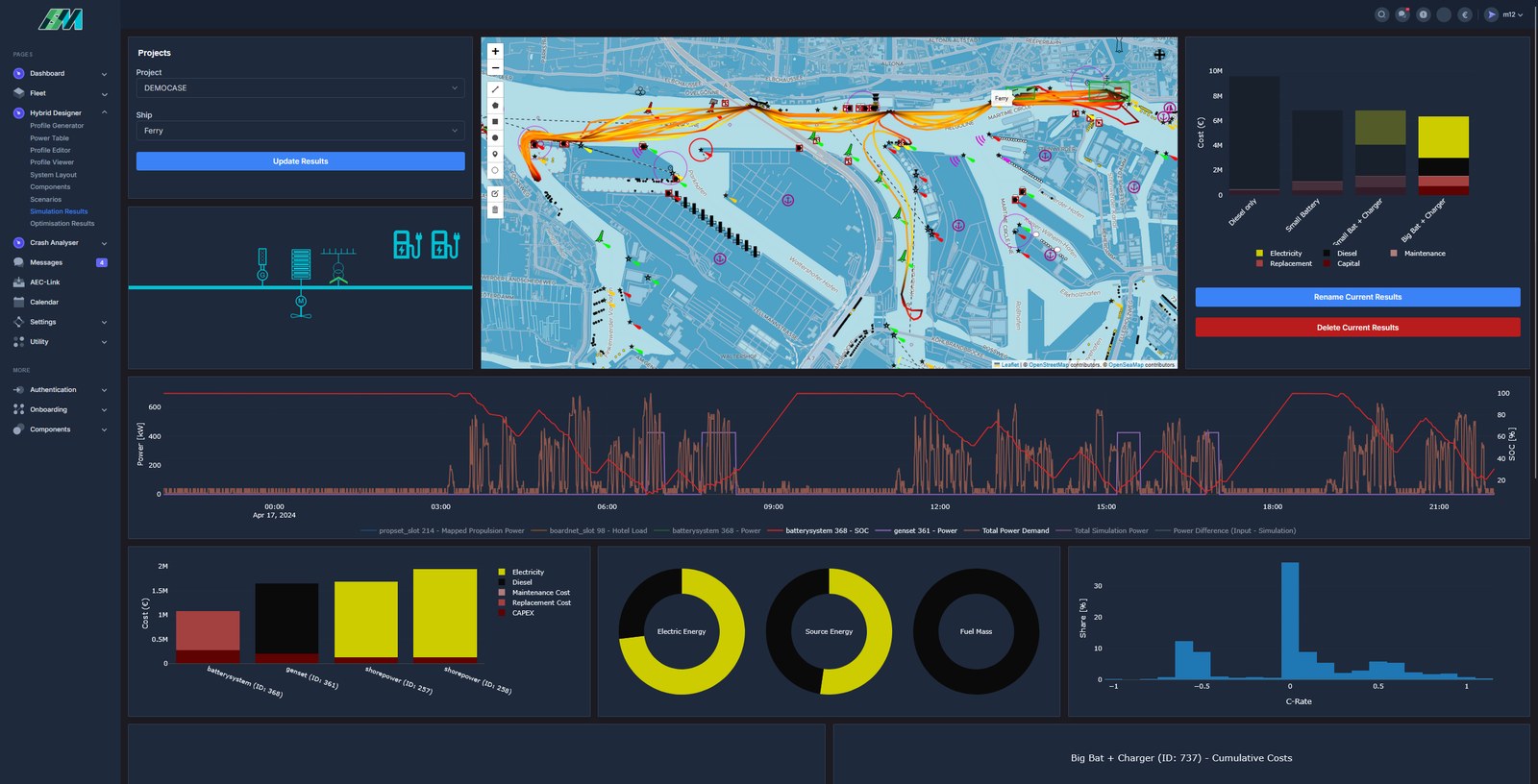Zoom in on the map
Viewport: 1538px width, 784px height.
click(495, 52)
